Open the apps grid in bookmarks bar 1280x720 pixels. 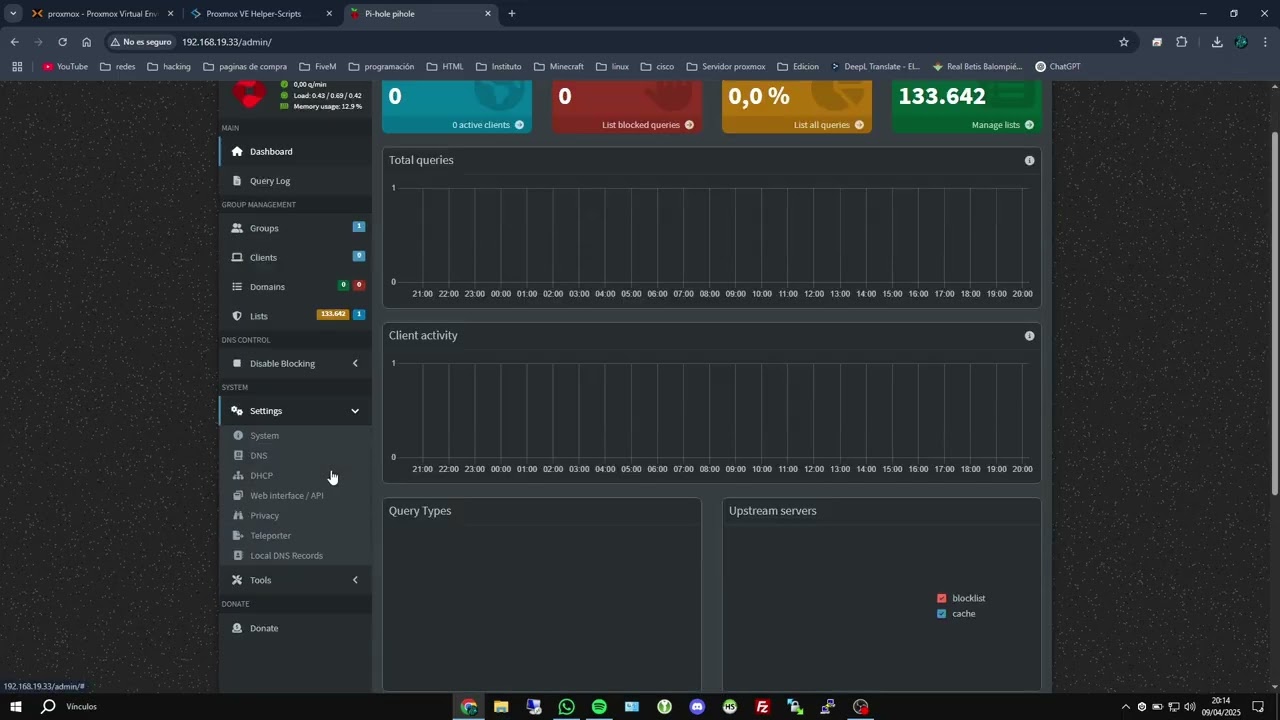tap(17, 67)
